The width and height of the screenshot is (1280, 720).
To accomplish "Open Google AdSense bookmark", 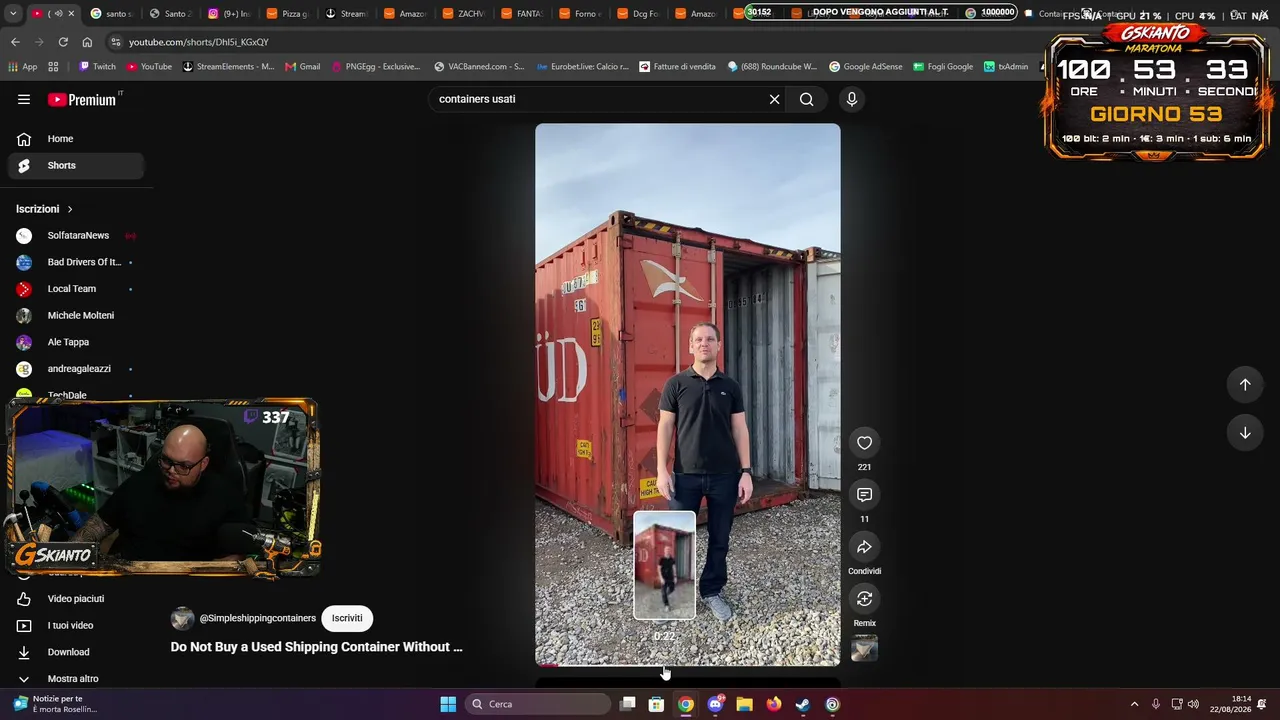I will [865, 67].
